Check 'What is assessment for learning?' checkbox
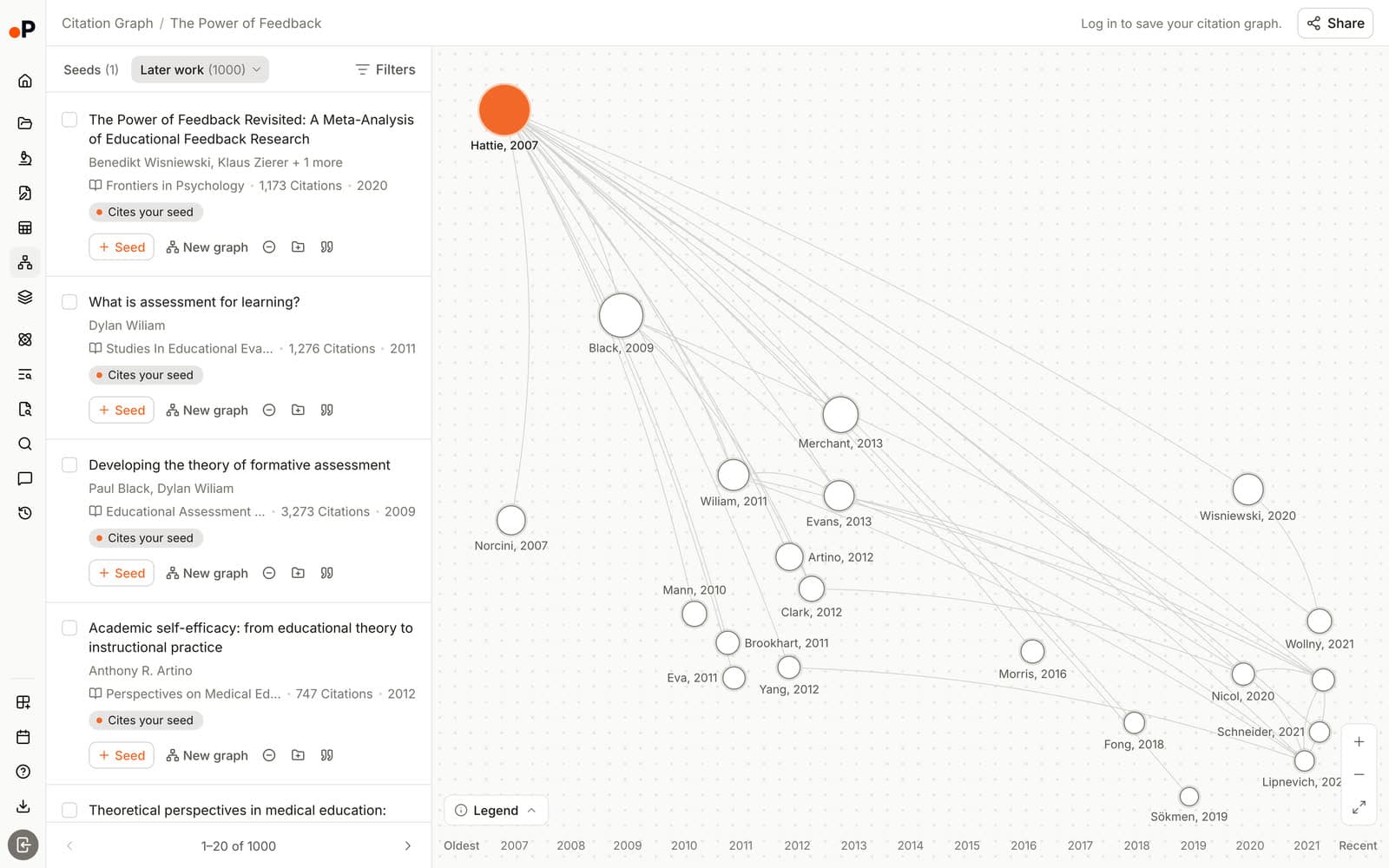 tap(69, 302)
